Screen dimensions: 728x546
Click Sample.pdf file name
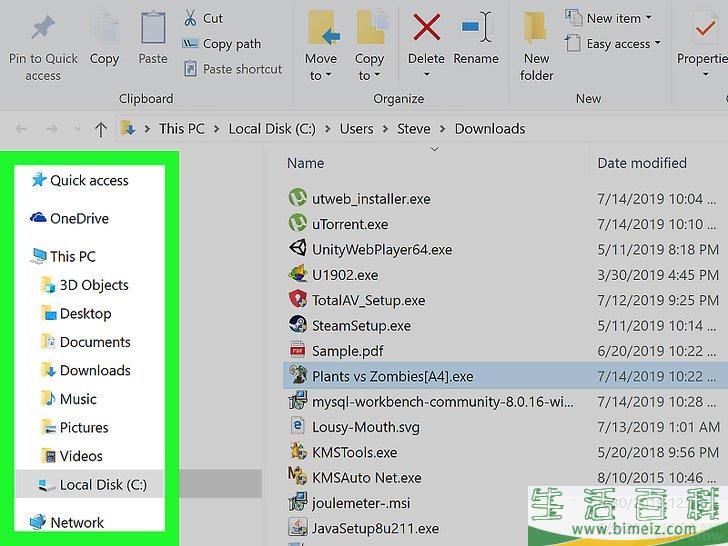[x=348, y=351]
